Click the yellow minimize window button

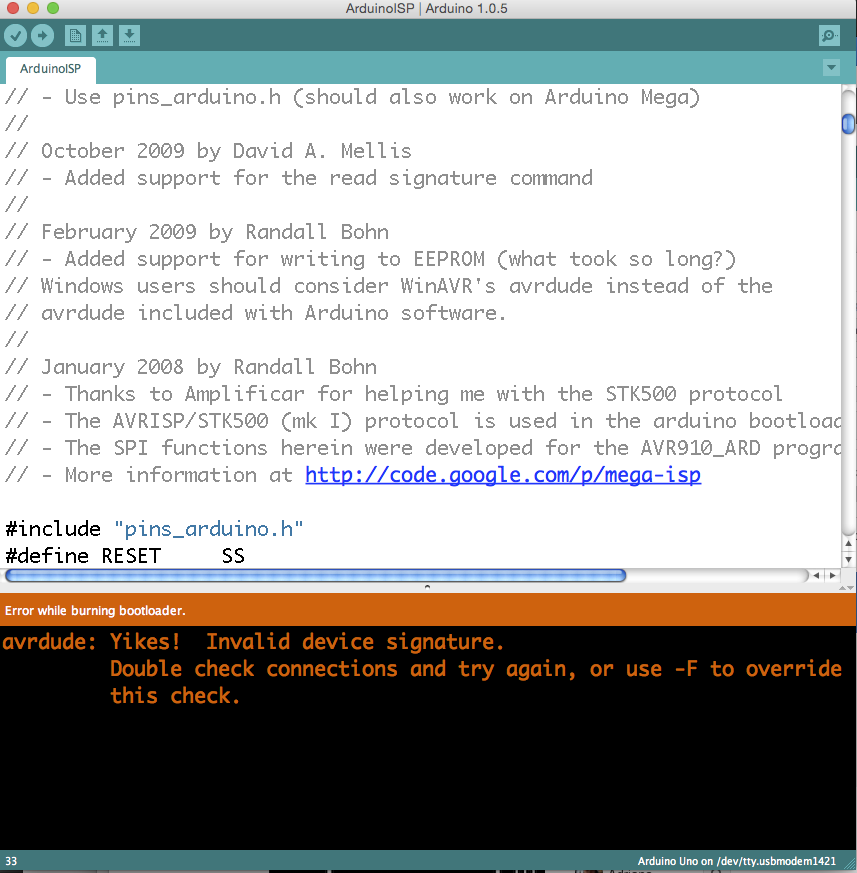coord(33,8)
